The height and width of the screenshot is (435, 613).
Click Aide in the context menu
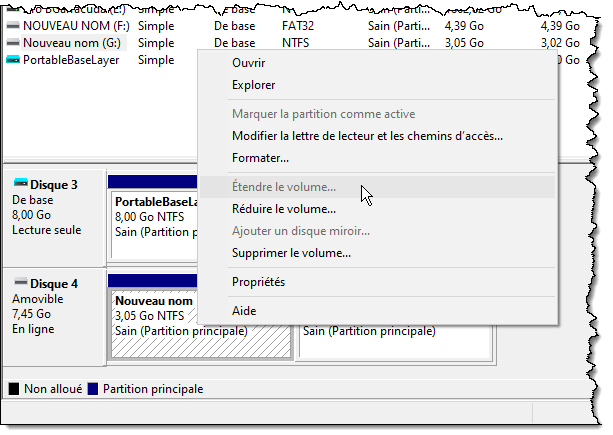244,311
